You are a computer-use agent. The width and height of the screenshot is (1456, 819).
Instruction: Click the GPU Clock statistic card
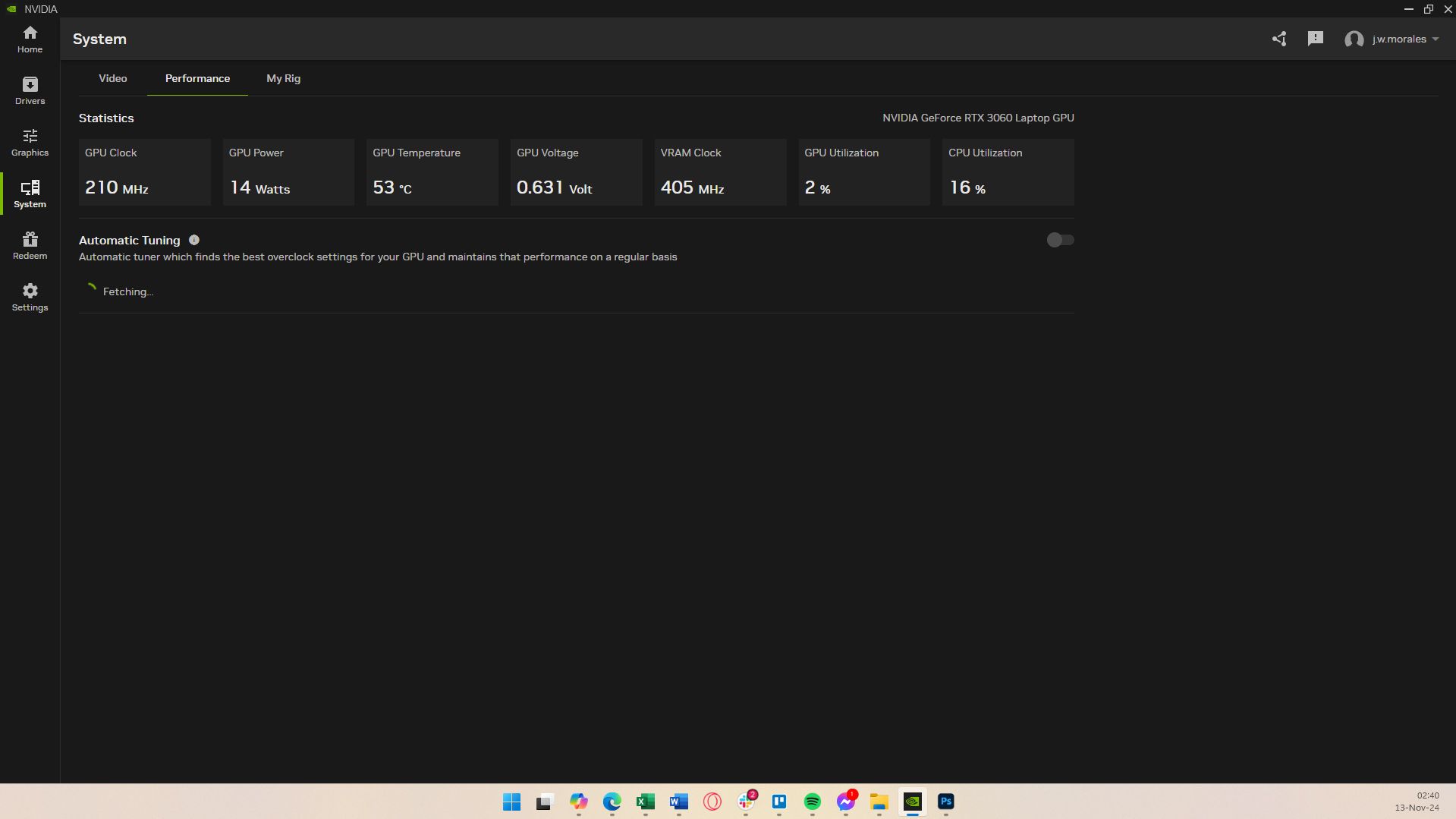(144, 172)
